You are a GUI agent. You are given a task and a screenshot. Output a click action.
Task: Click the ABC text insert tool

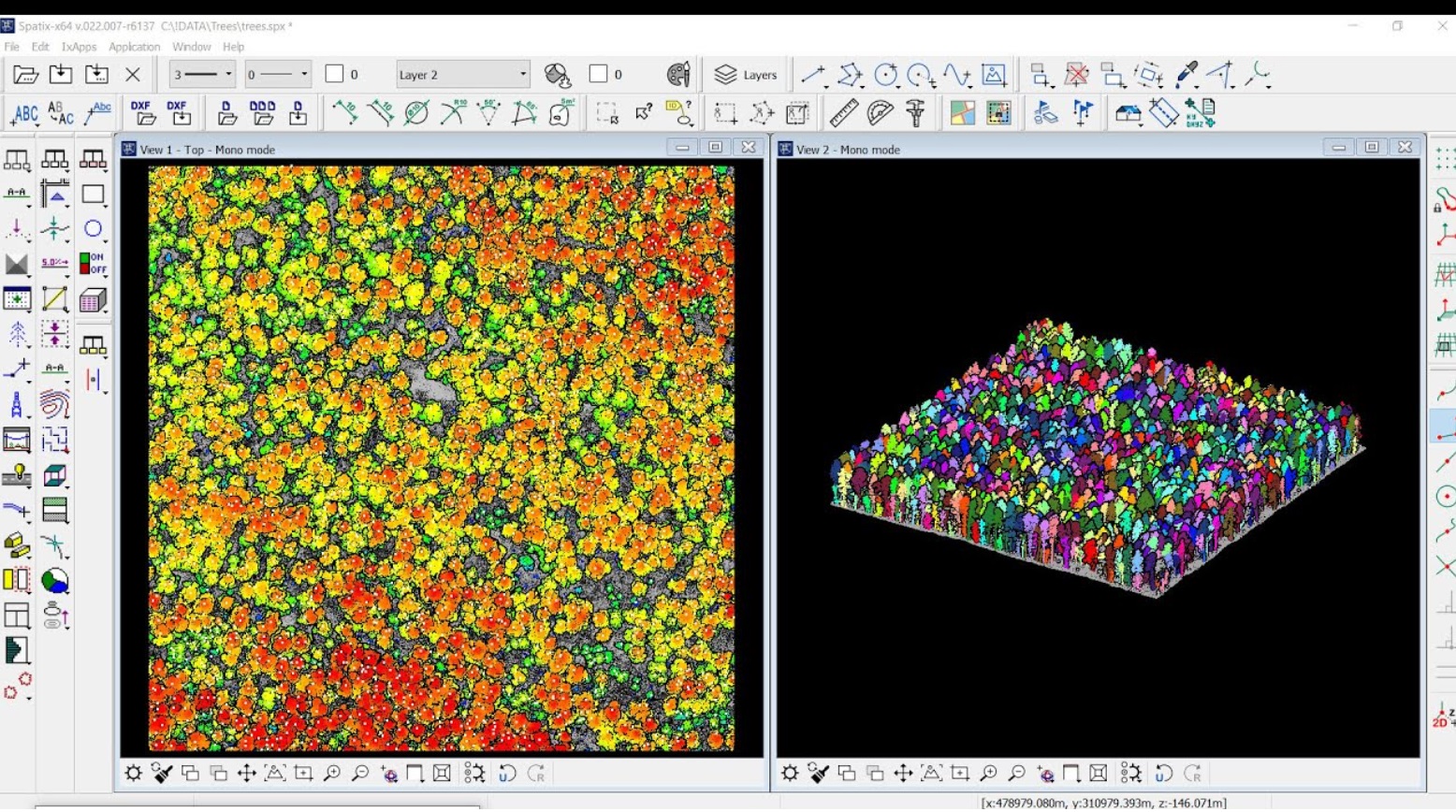pos(23,113)
